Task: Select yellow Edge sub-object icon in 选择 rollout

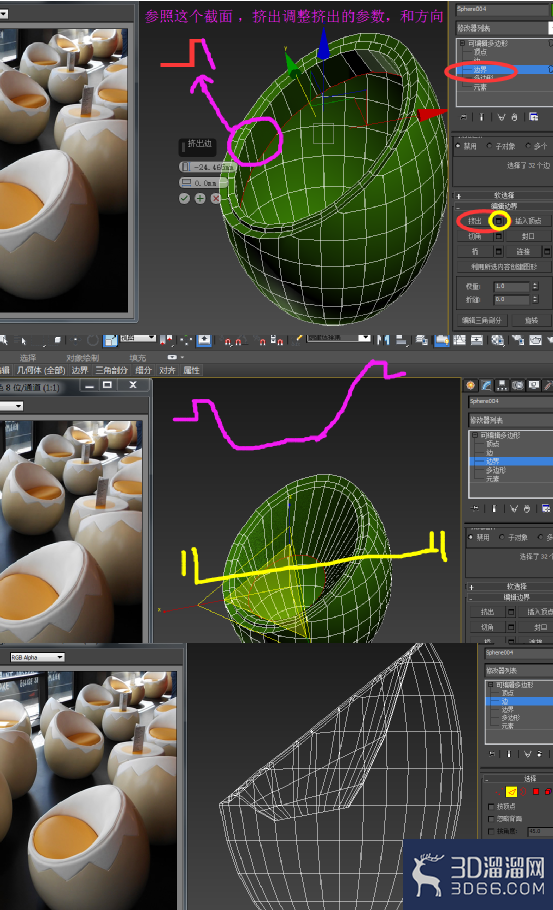Action: [511, 792]
